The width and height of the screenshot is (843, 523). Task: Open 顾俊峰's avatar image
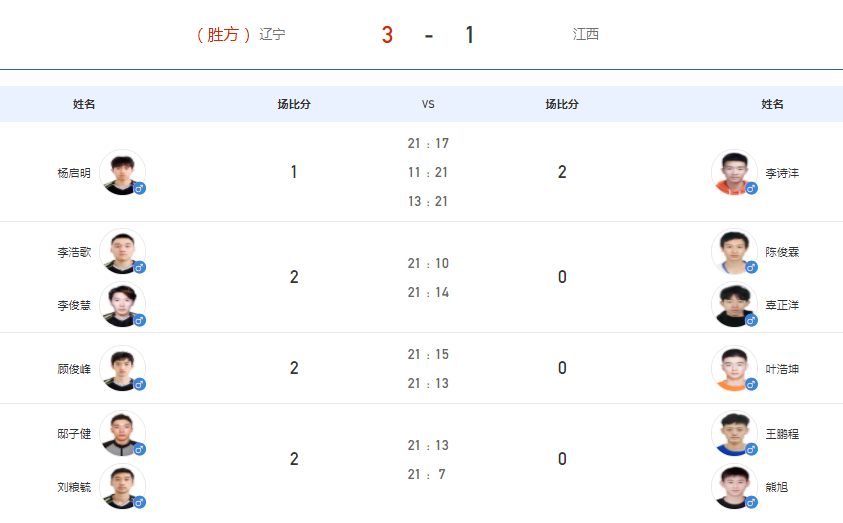pyautogui.click(x=123, y=368)
